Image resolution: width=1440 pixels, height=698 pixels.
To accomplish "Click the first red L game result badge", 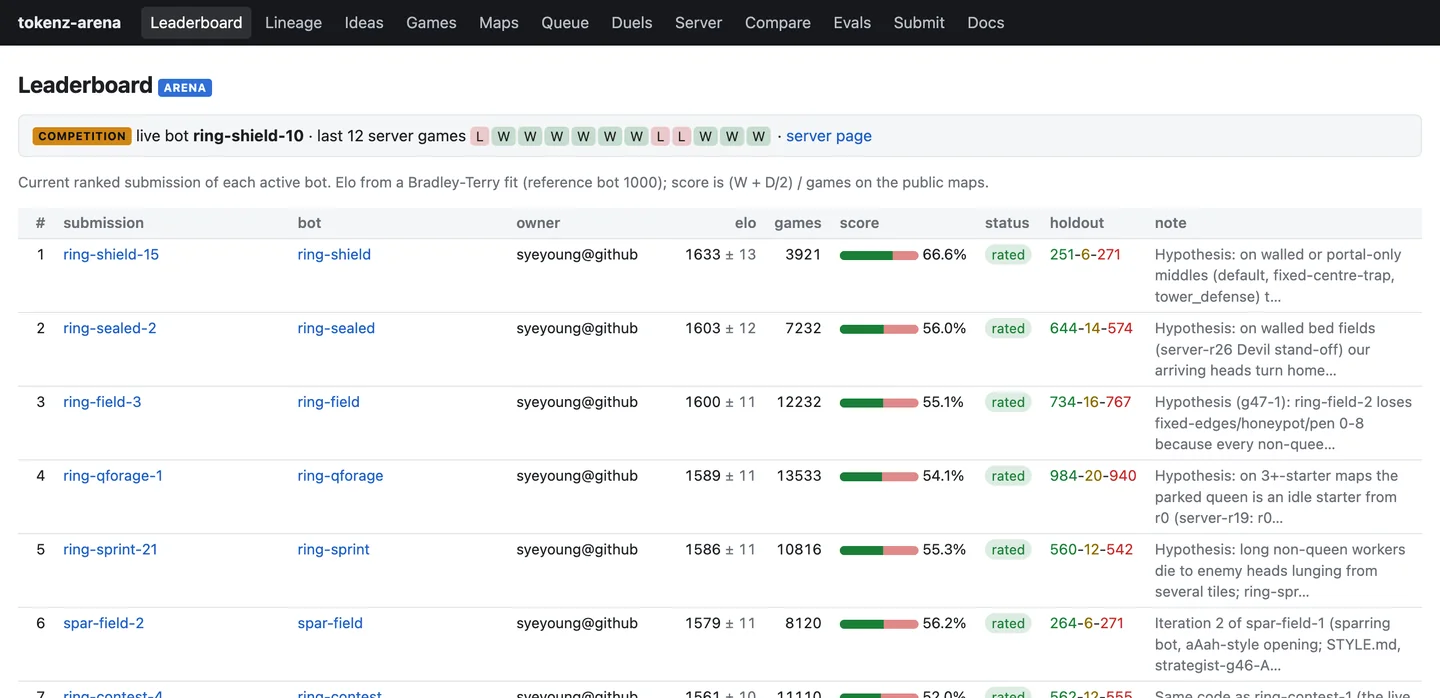I will pyautogui.click(x=480, y=136).
